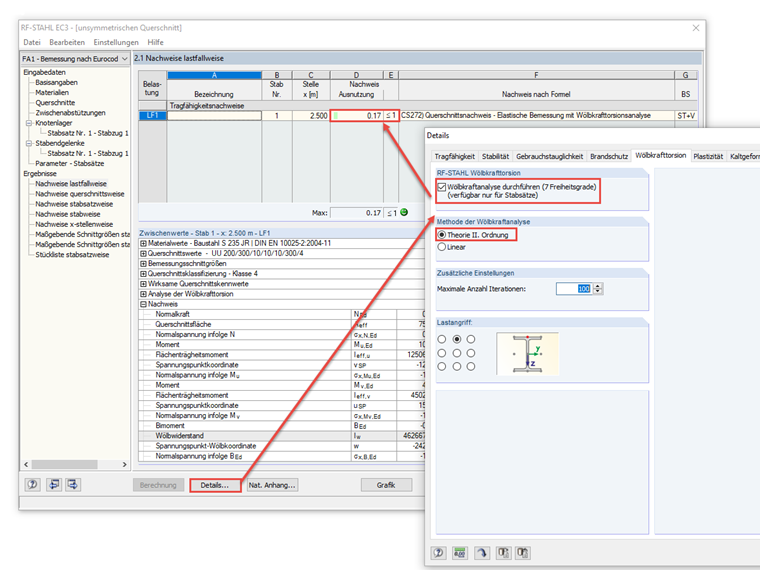The width and height of the screenshot is (760, 570).
Task: Click the Maximale Anzahl Iterationen input field
Action: click(x=574, y=289)
